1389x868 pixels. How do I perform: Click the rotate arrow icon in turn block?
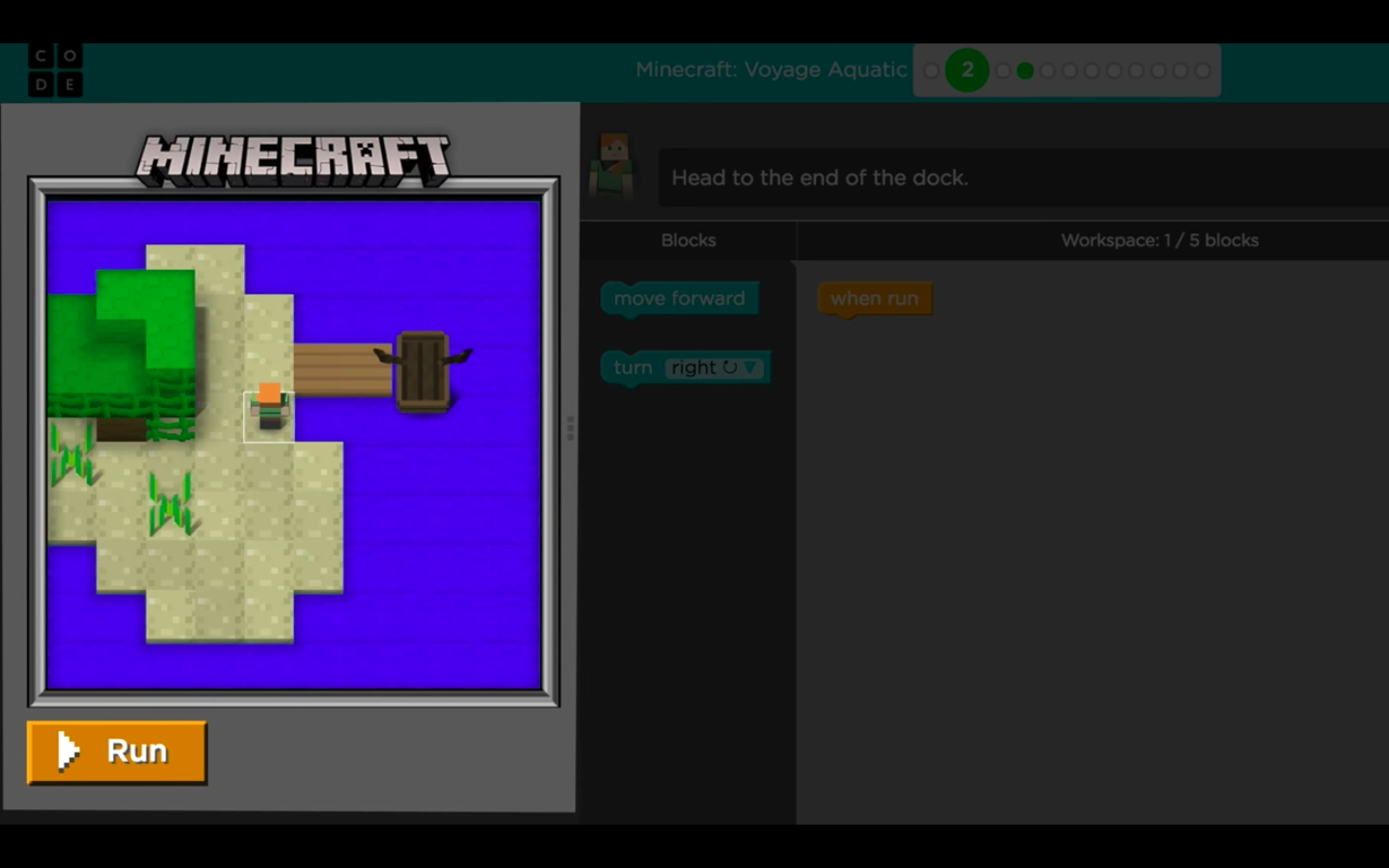[730, 367]
